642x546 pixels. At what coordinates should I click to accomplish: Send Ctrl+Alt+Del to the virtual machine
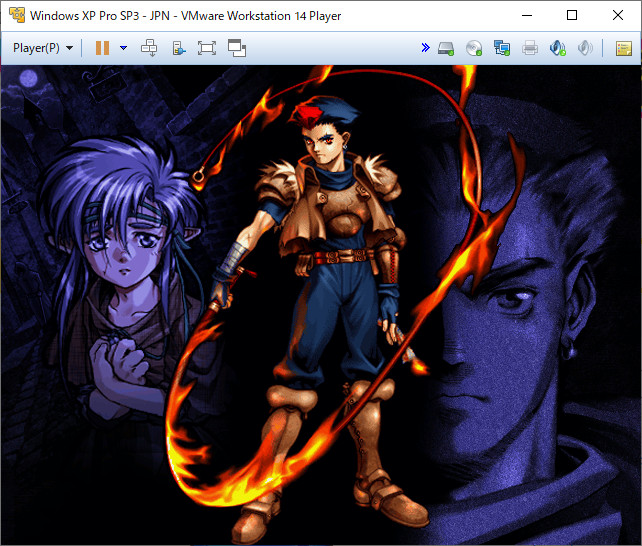149,48
